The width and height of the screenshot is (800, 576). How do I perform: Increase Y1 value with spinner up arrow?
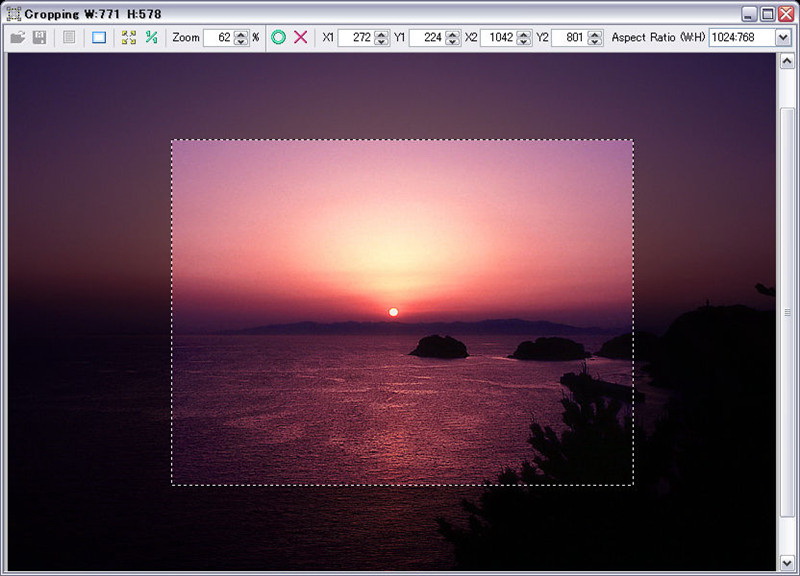pyautogui.click(x=453, y=33)
